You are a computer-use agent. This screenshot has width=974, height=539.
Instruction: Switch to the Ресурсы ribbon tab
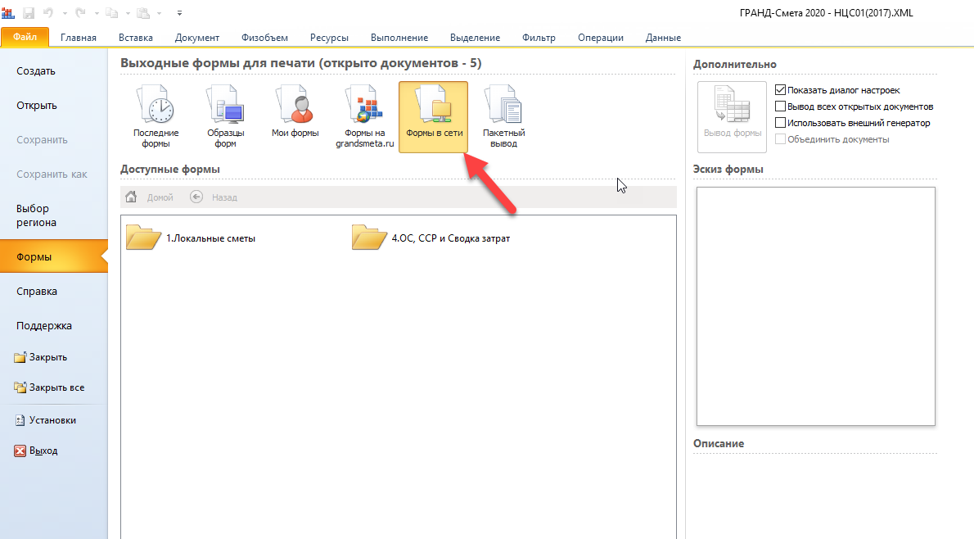(x=329, y=37)
